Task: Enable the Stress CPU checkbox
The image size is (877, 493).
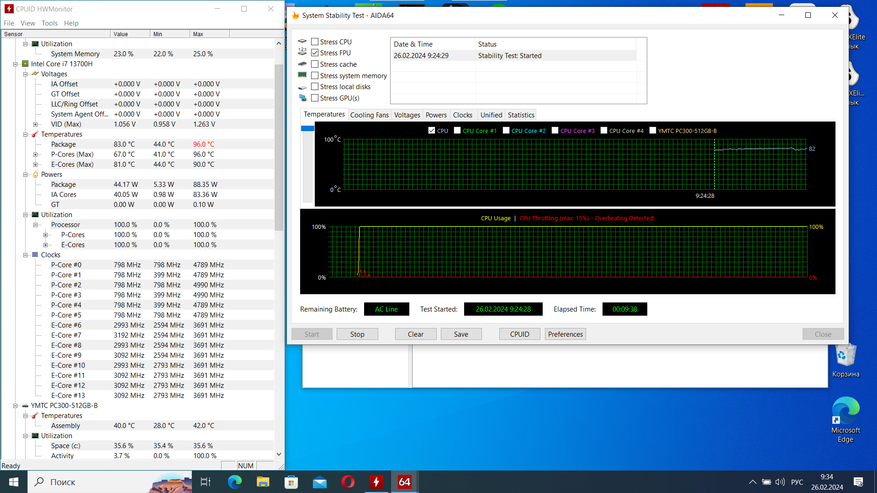Action: click(x=315, y=42)
